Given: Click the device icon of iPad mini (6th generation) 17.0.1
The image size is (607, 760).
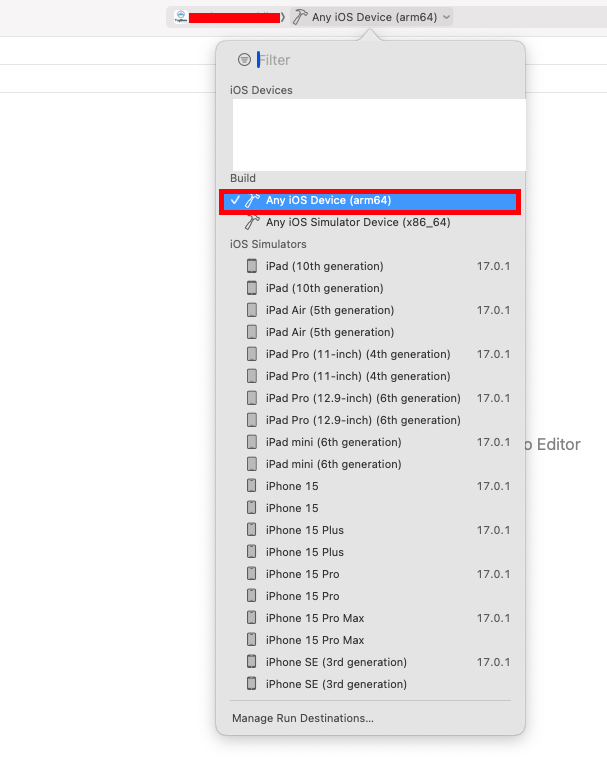Looking at the screenshot, I should pyautogui.click(x=252, y=442).
